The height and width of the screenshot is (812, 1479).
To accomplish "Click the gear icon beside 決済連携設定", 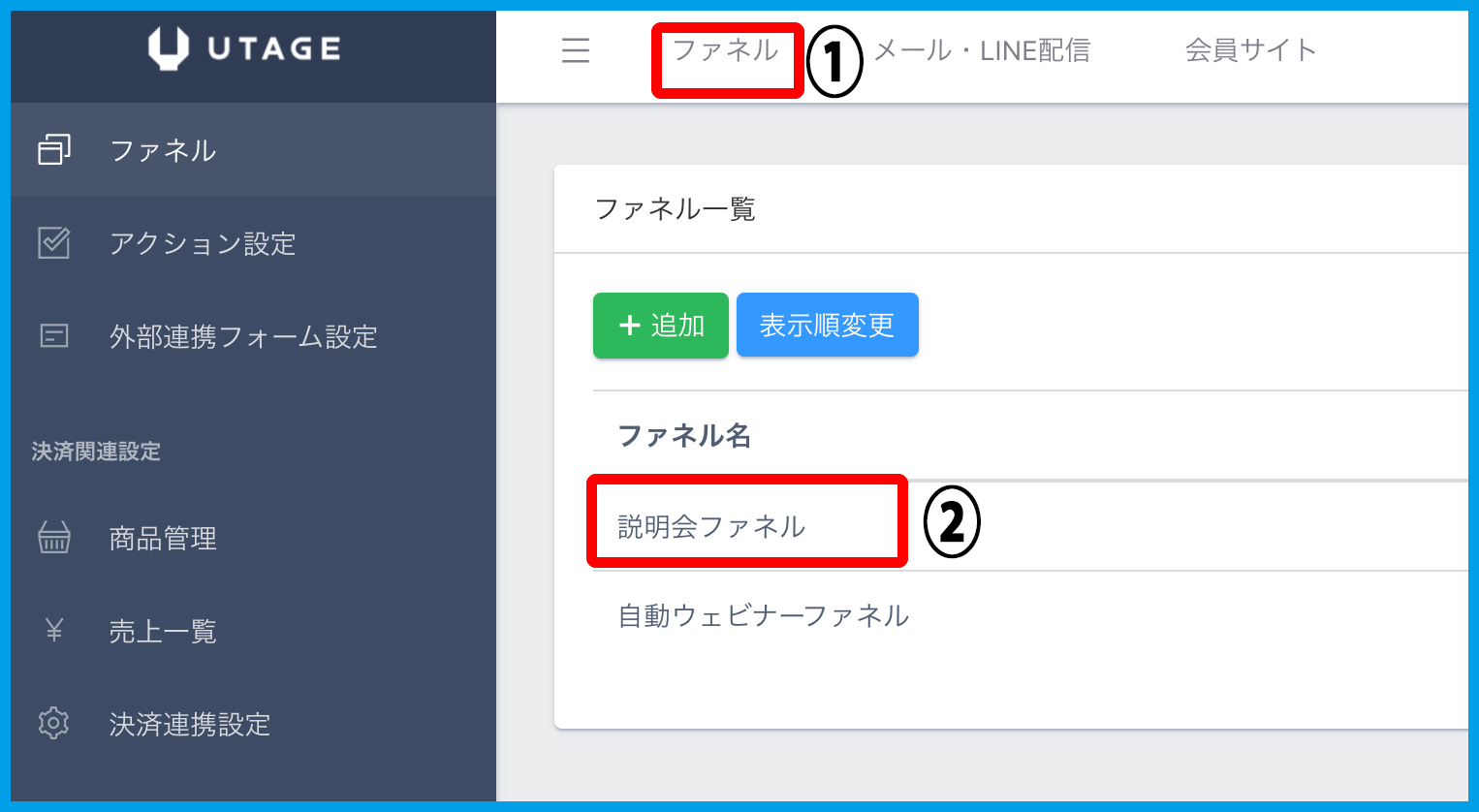I will pyautogui.click(x=54, y=724).
